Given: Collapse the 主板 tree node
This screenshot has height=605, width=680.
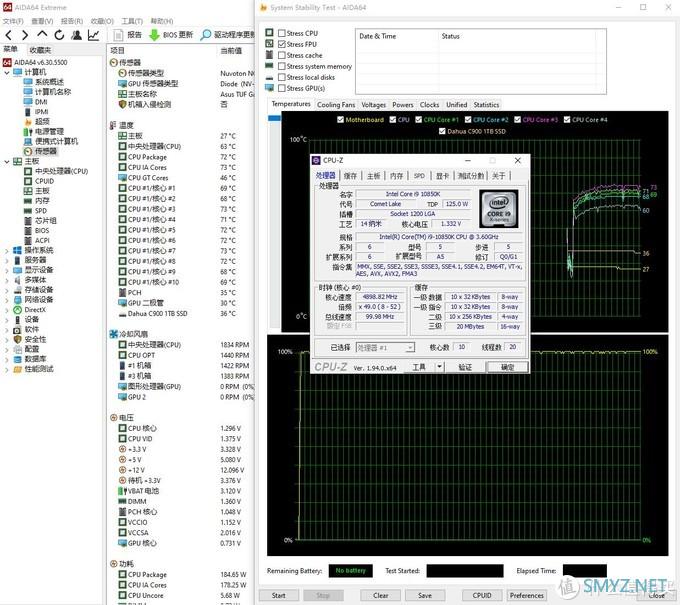Looking at the screenshot, I should pyautogui.click(x=7, y=161).
